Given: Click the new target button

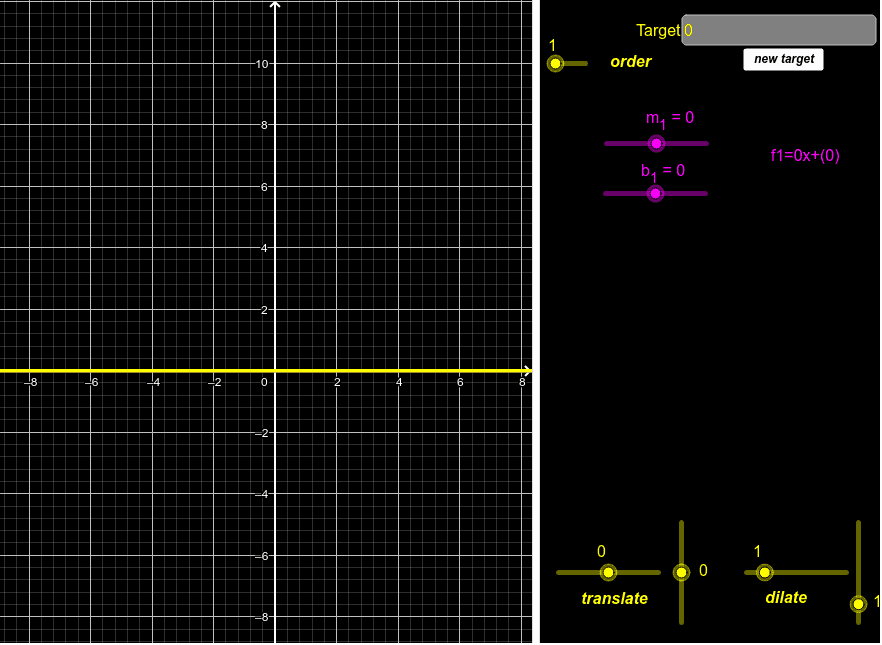Looking at the screenshot, I should (x=783, y=59).
